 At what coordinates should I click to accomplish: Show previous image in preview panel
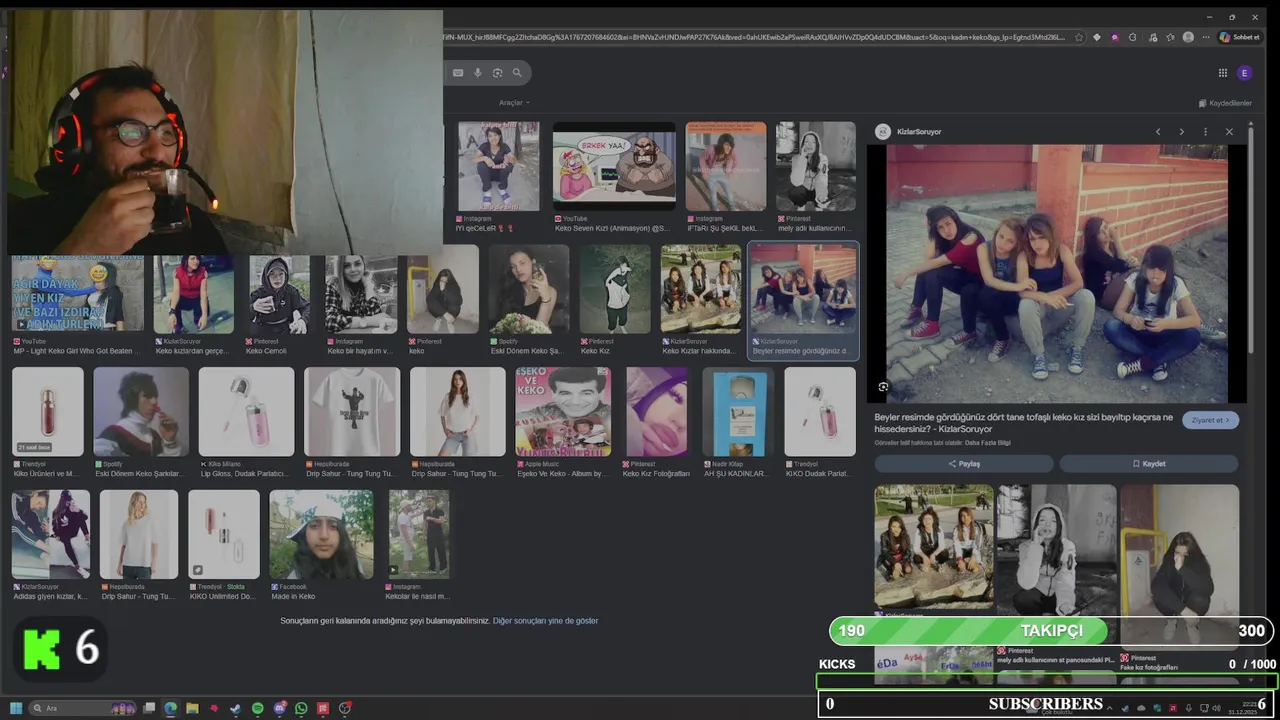coord(1158,132)
